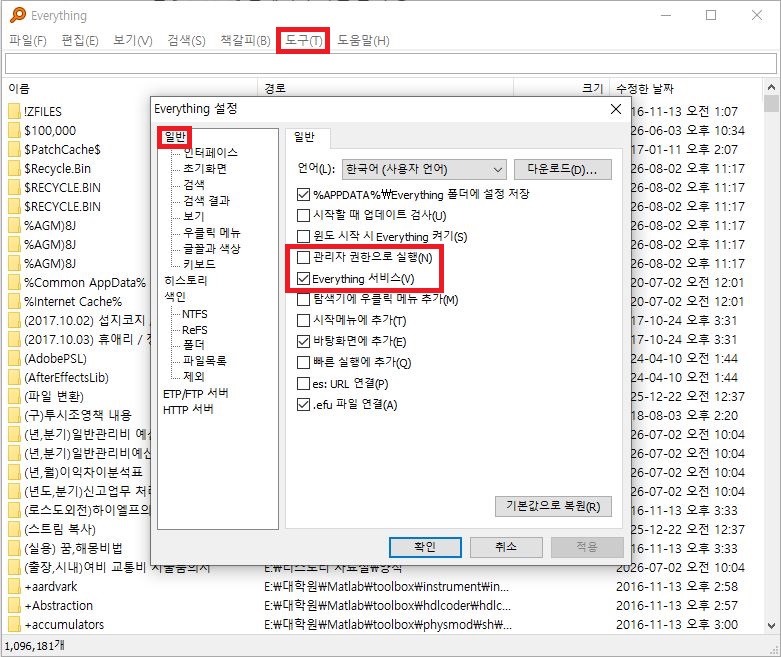Image resolution: width=781 pixels, height=657 pixels.
Task: Click the Everything magnifier app icon
Action: point(17,15)
